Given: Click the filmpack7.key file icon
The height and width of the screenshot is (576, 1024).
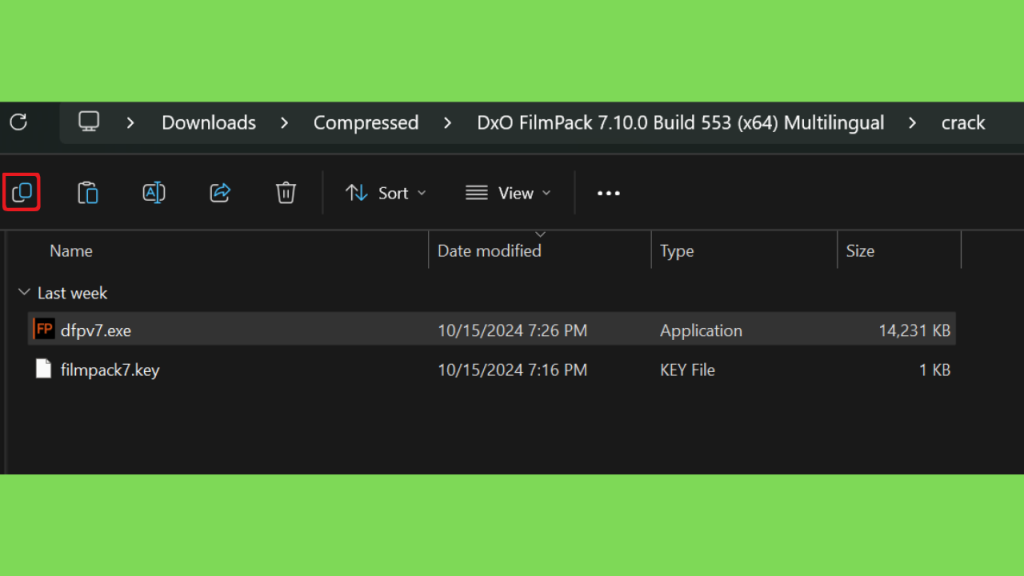Looking at the screenshot, I should tap(44, 369).
